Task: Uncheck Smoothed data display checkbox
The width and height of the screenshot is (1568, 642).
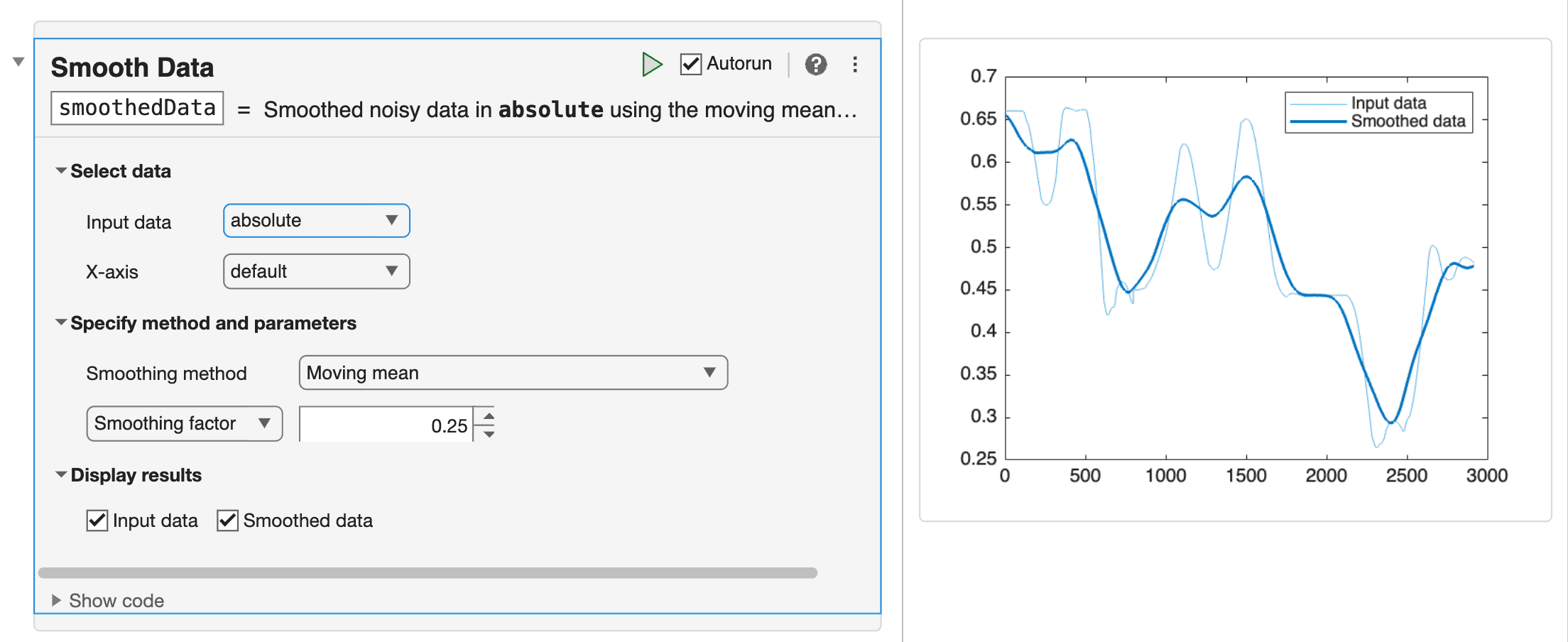Action: (x=228, y=521)
